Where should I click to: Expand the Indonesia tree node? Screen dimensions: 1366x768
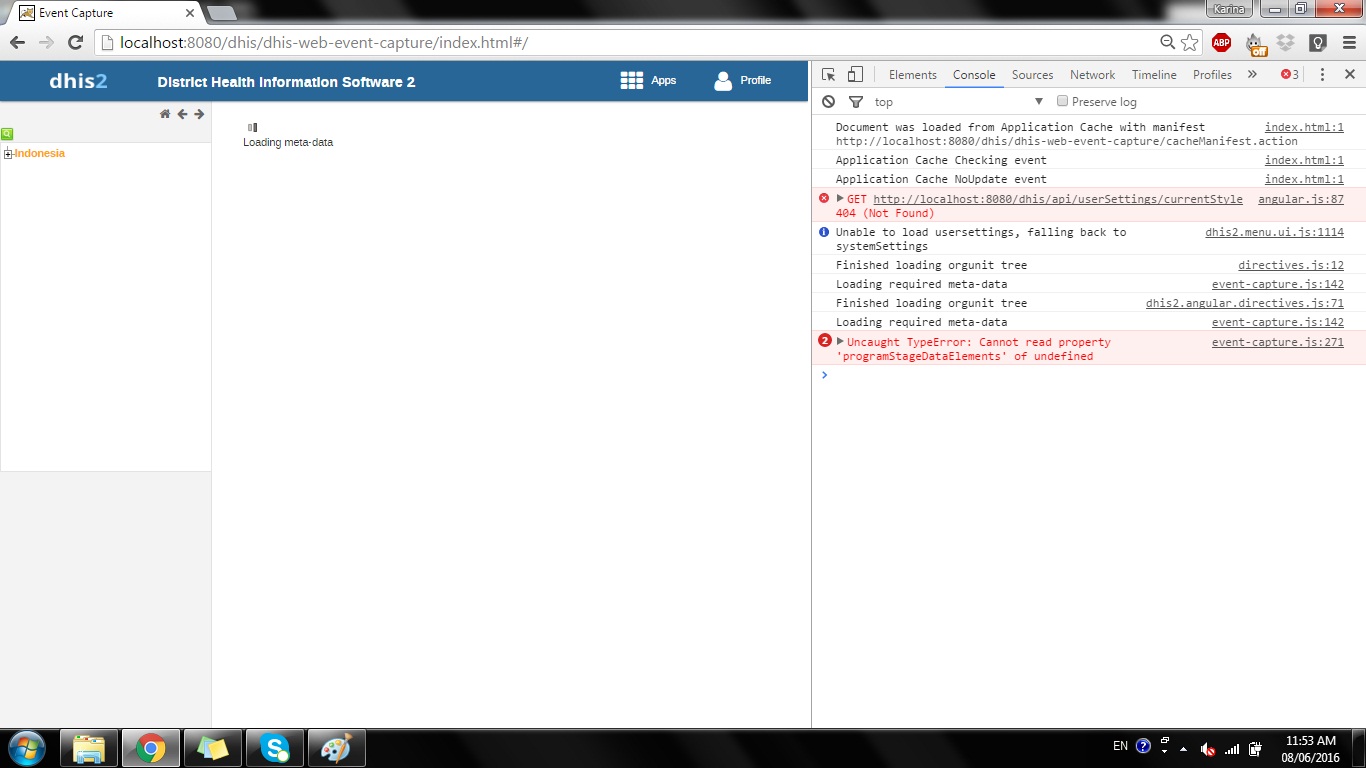click(8, 154)
